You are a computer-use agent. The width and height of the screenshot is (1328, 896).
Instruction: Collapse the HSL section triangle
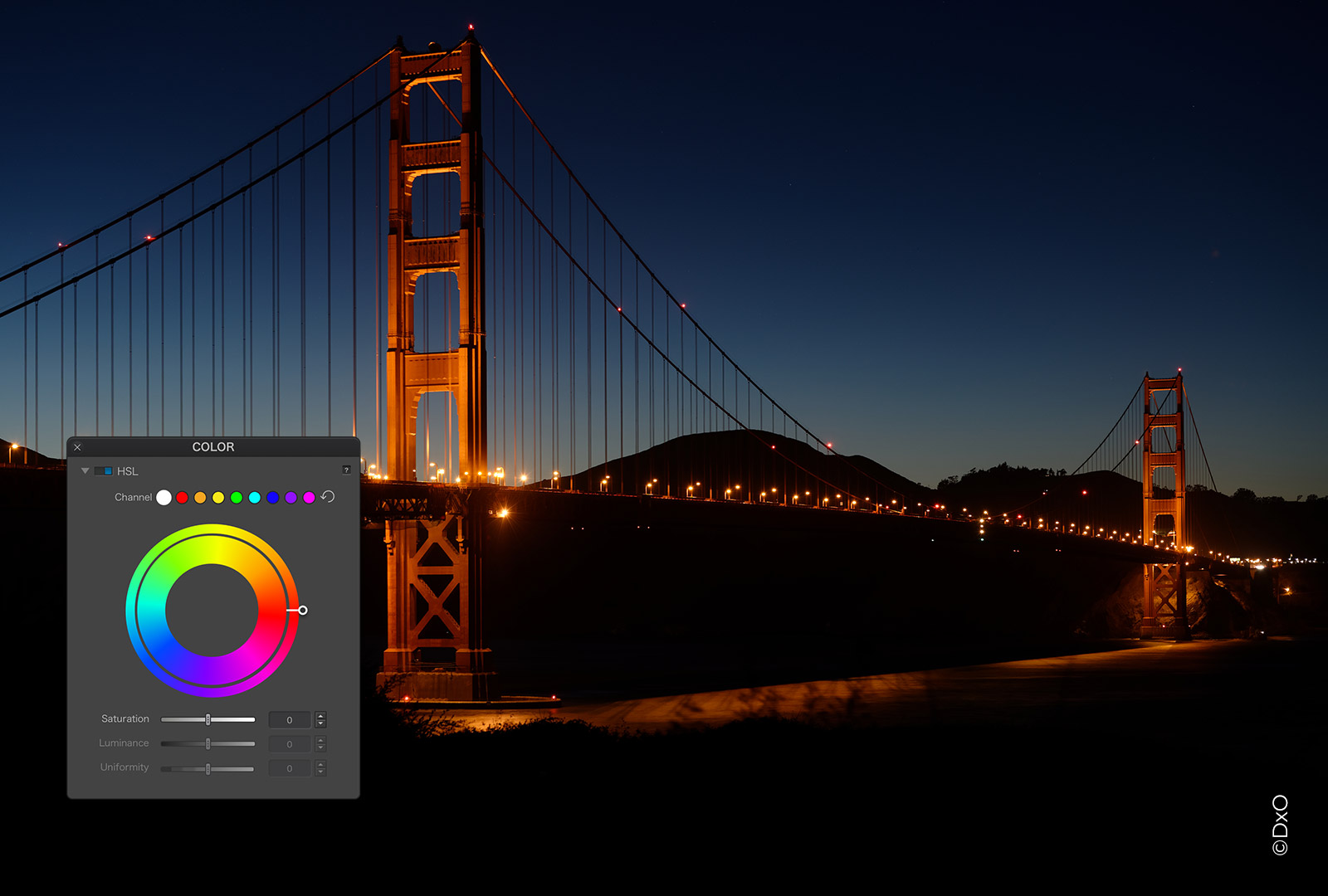point(85,470)
